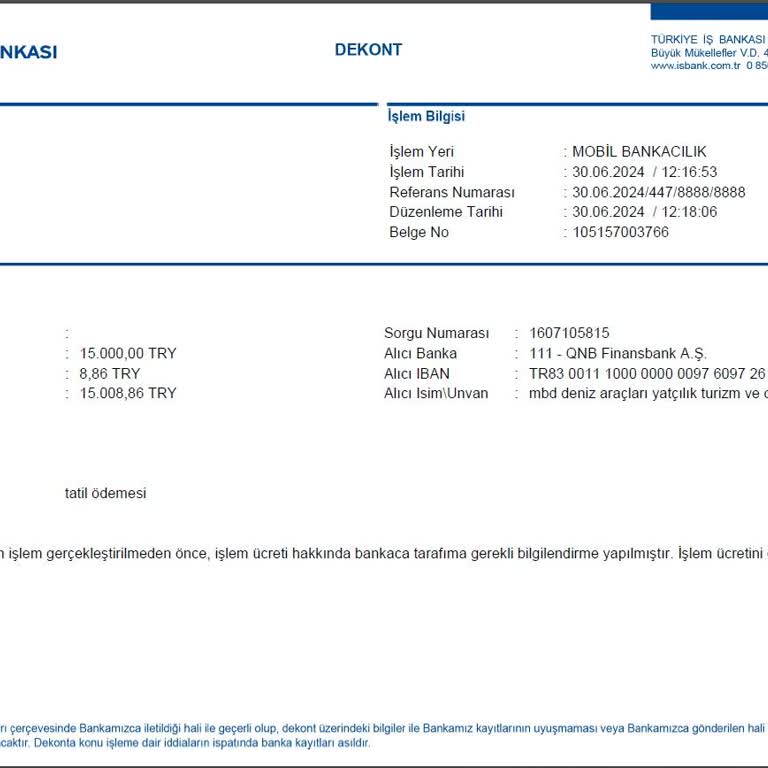This screenshot has width=768, height=768.
Task: Click the DEKONT heading
Action: click(x=368, y=50)
